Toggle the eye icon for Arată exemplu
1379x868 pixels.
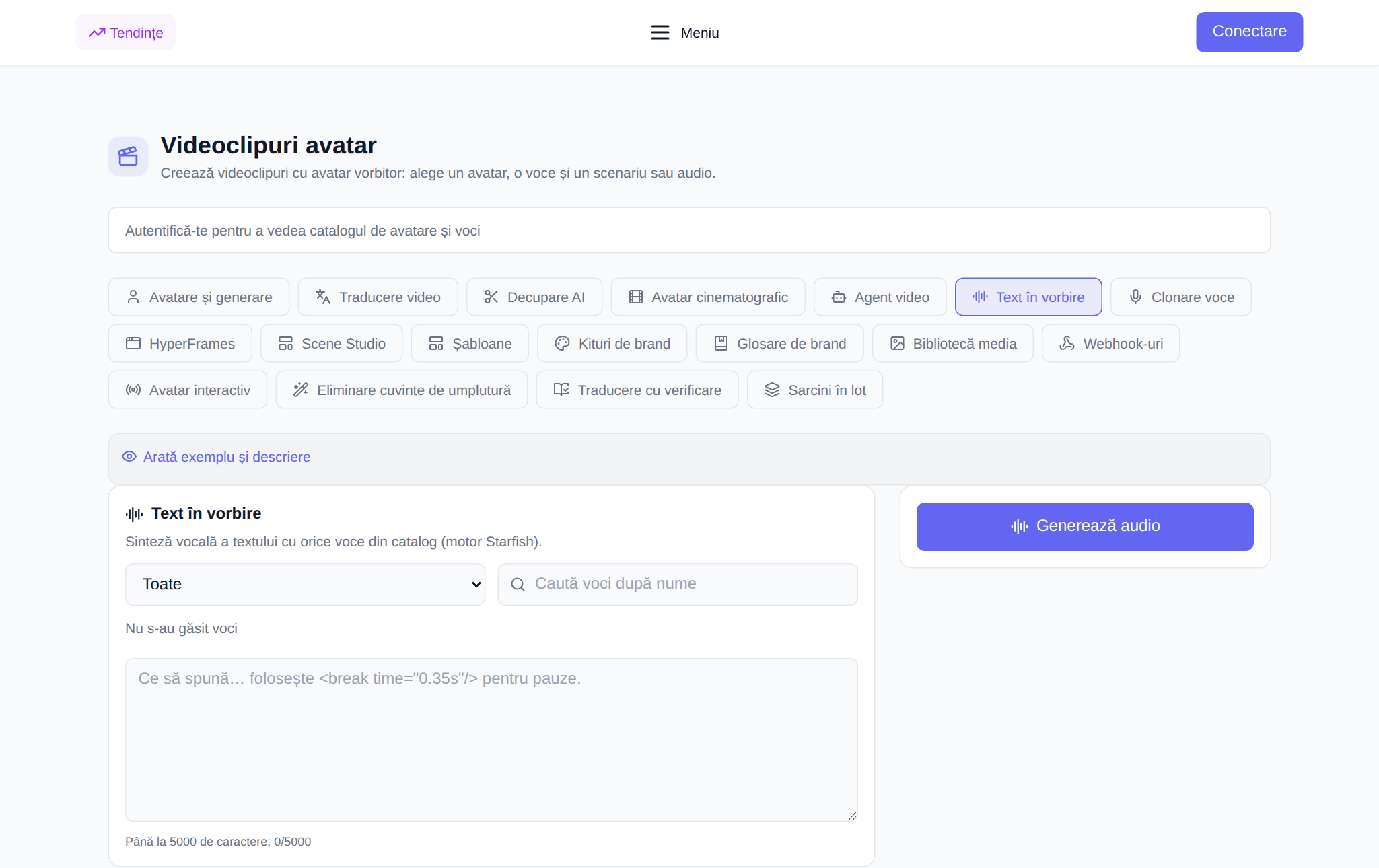(129, 456)
